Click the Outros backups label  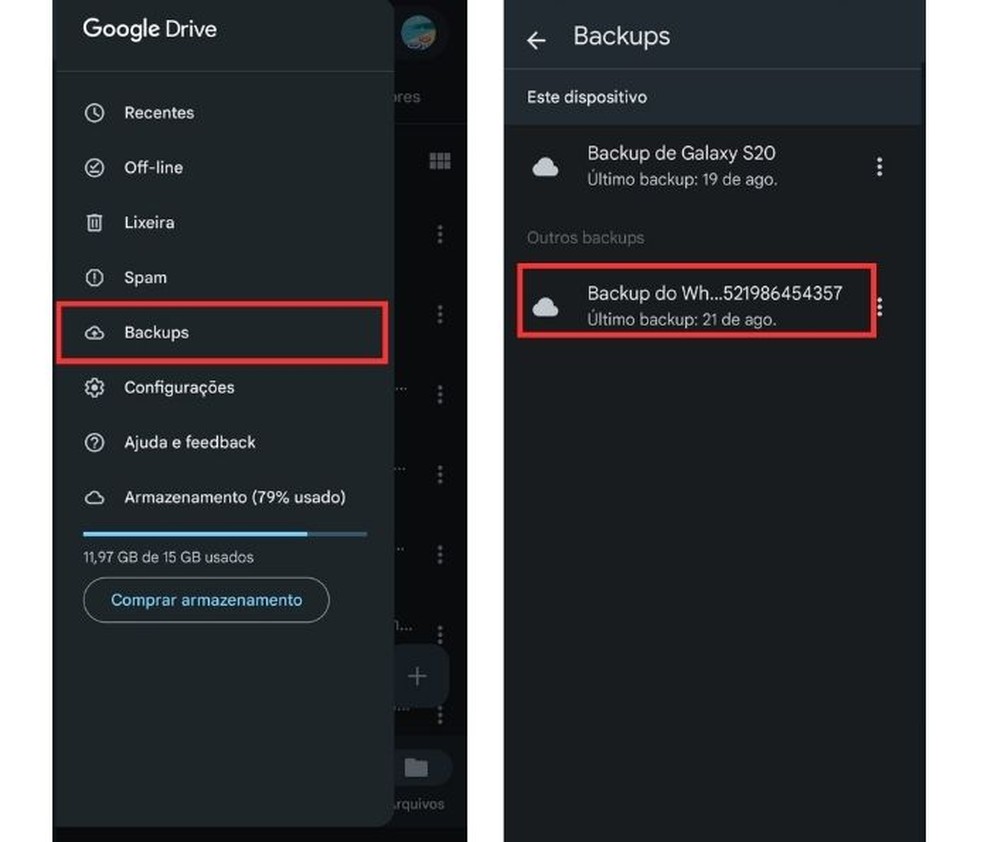click(x=586, y=238)
